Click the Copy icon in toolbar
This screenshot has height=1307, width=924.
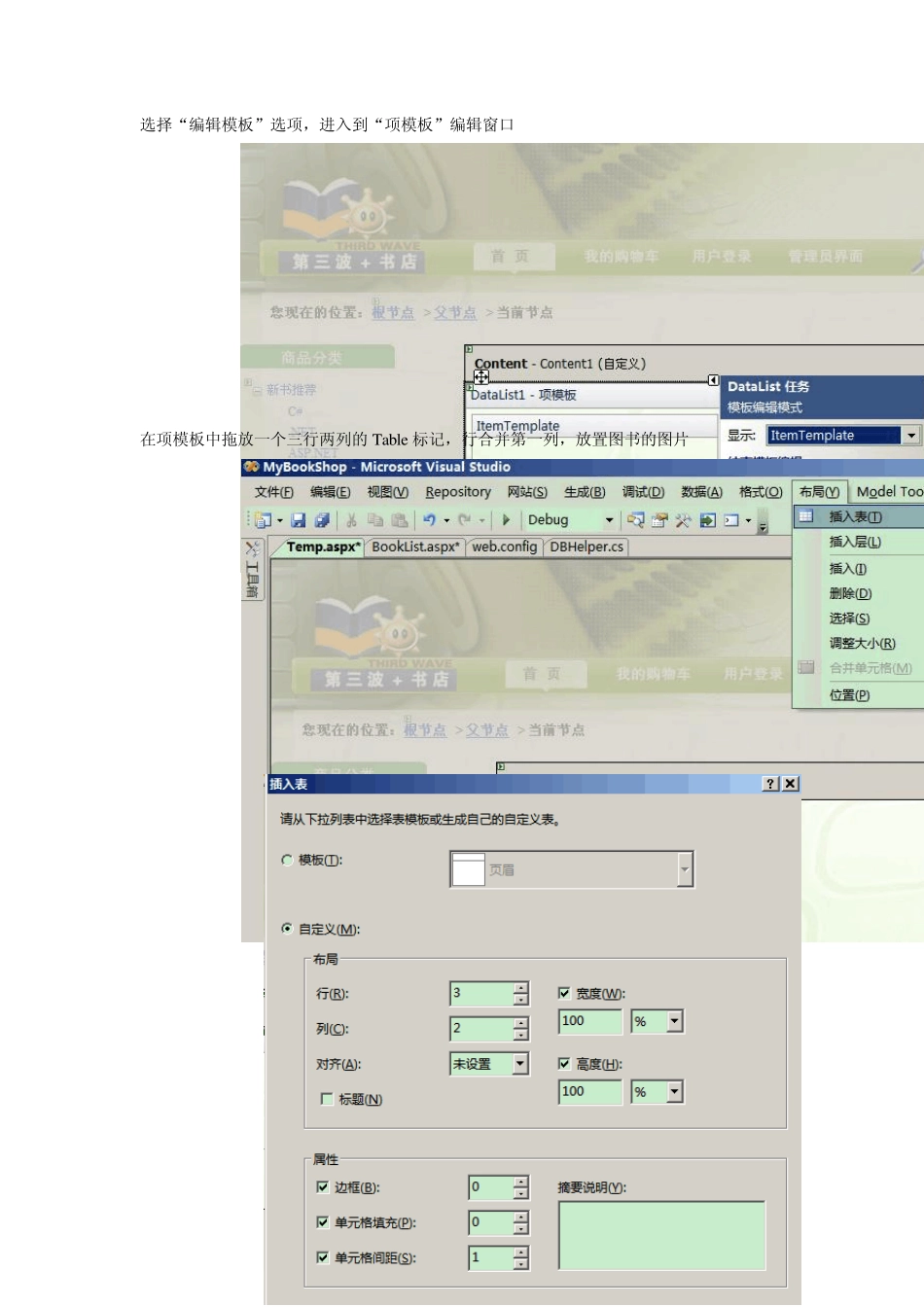tap(374, 520)
